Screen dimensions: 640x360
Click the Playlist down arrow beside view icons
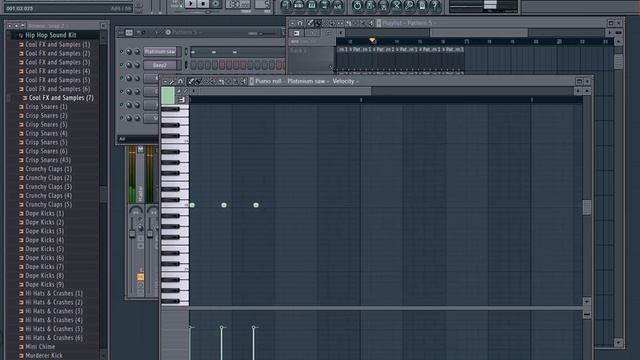click(340, 33)
